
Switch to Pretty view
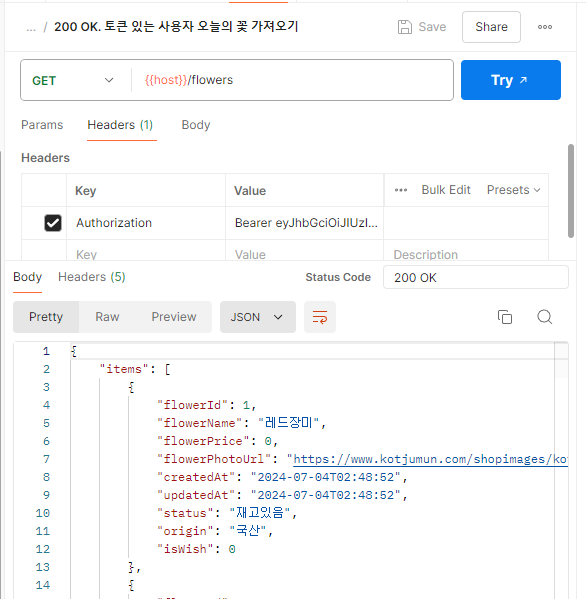point(46,317)
